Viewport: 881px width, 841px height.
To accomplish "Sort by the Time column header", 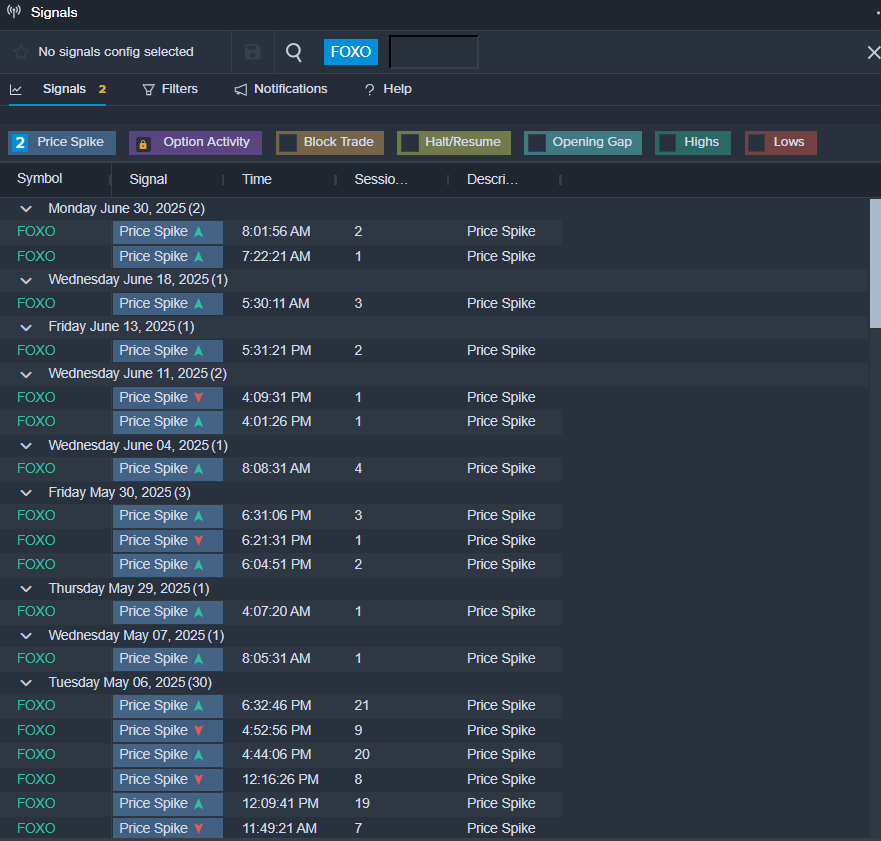I will pyautogui.click(x=257, y=179).
